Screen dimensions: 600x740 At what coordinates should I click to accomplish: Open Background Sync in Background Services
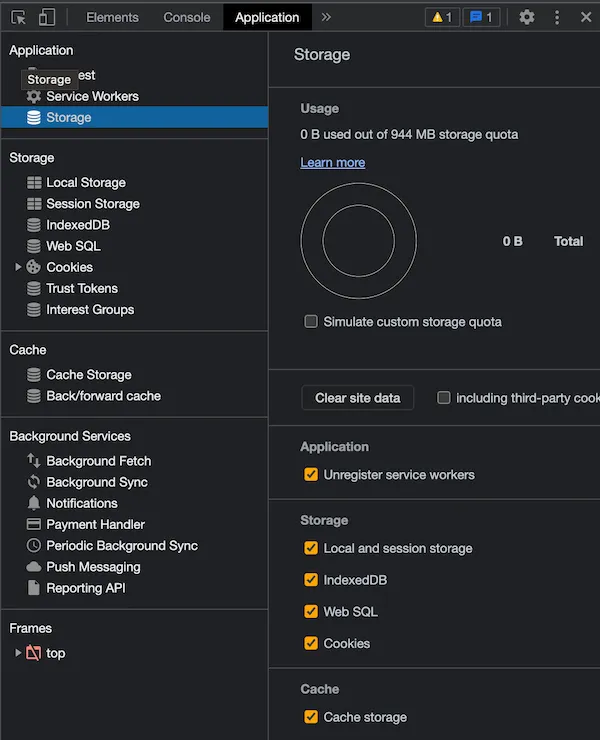pyautogui.click(x=96, y=482)
